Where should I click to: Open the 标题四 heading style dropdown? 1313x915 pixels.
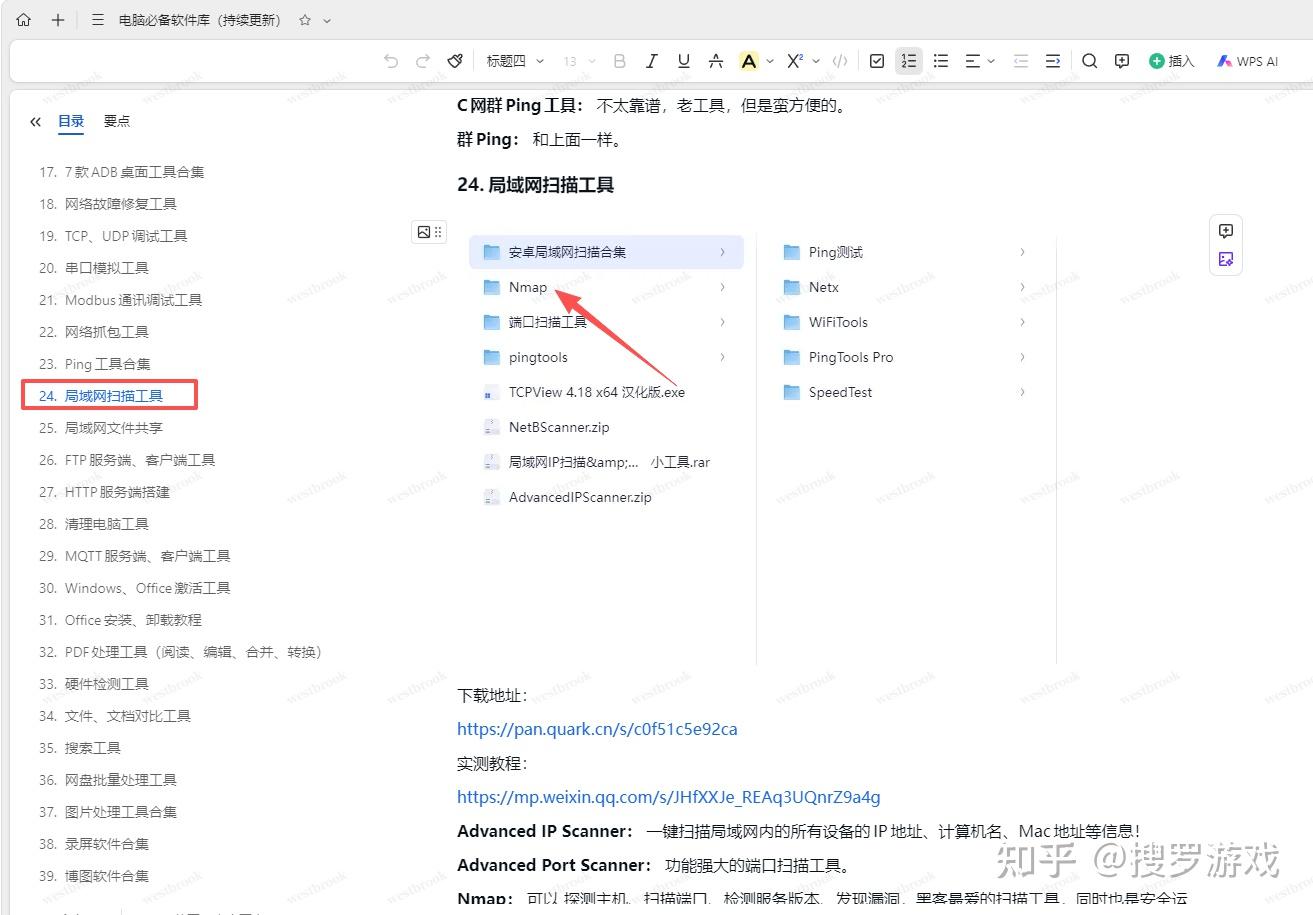click(x=515, y=61)
